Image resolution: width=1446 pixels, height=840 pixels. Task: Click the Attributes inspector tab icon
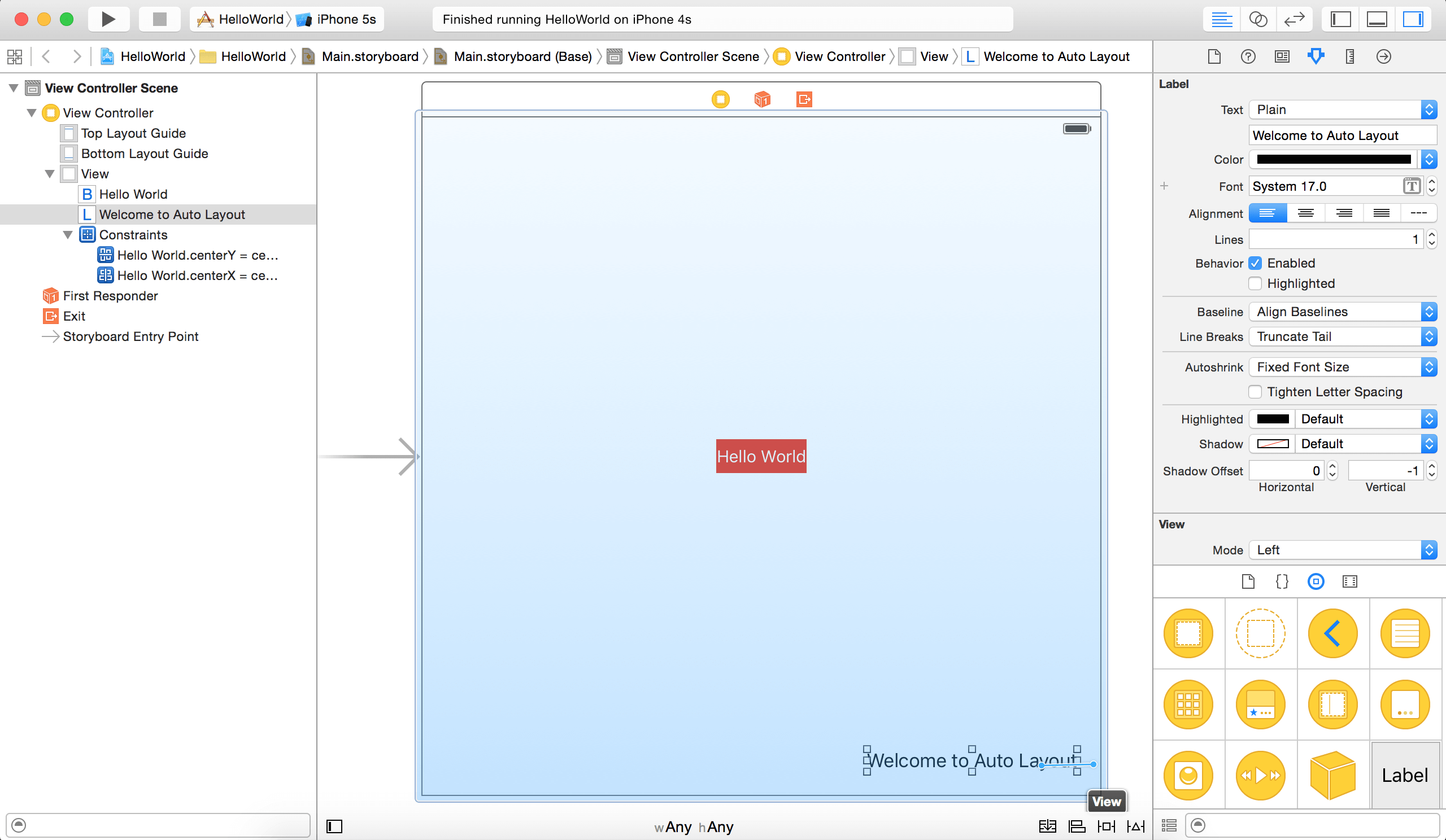coord(1314,57)
